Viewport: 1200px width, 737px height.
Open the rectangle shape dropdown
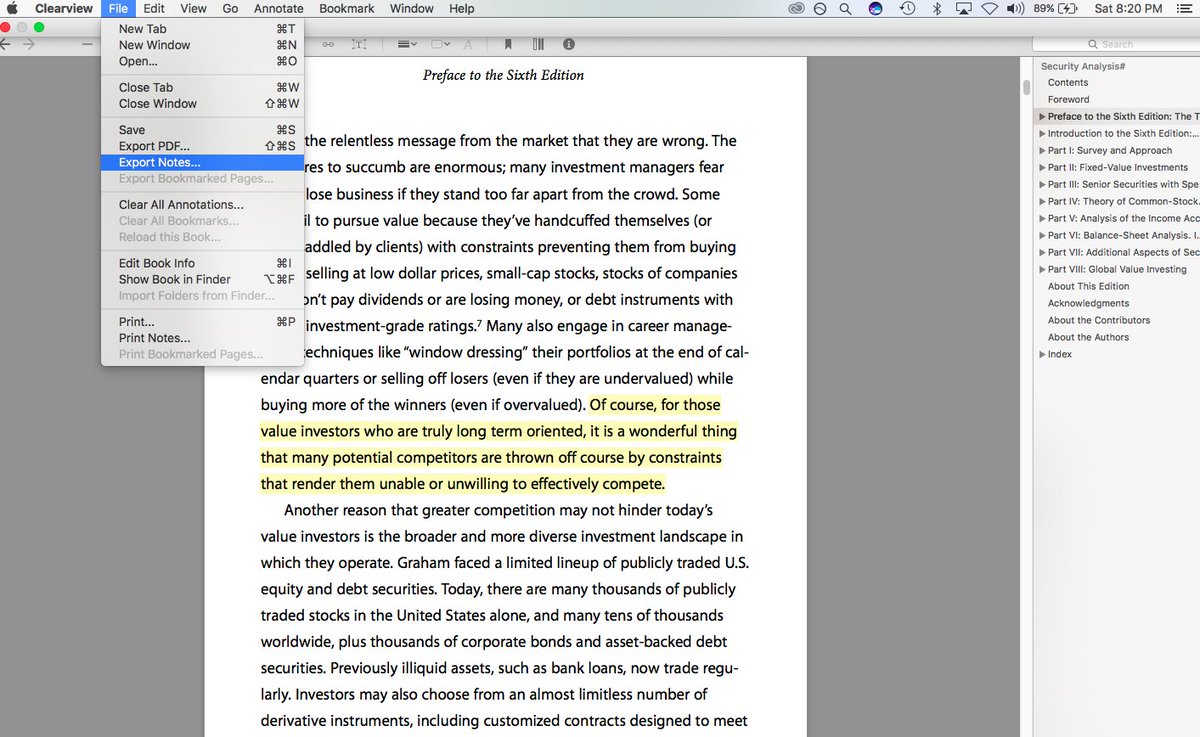[441, 44]
